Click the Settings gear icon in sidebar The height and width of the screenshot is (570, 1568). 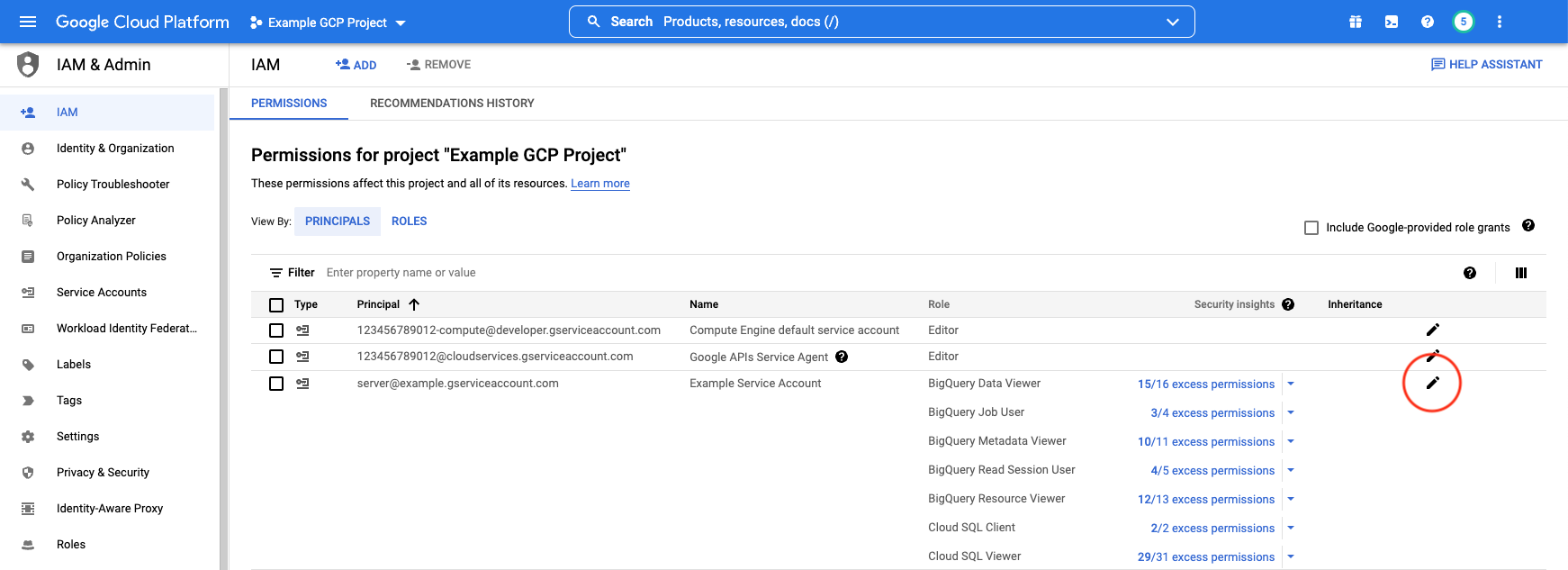28,436
